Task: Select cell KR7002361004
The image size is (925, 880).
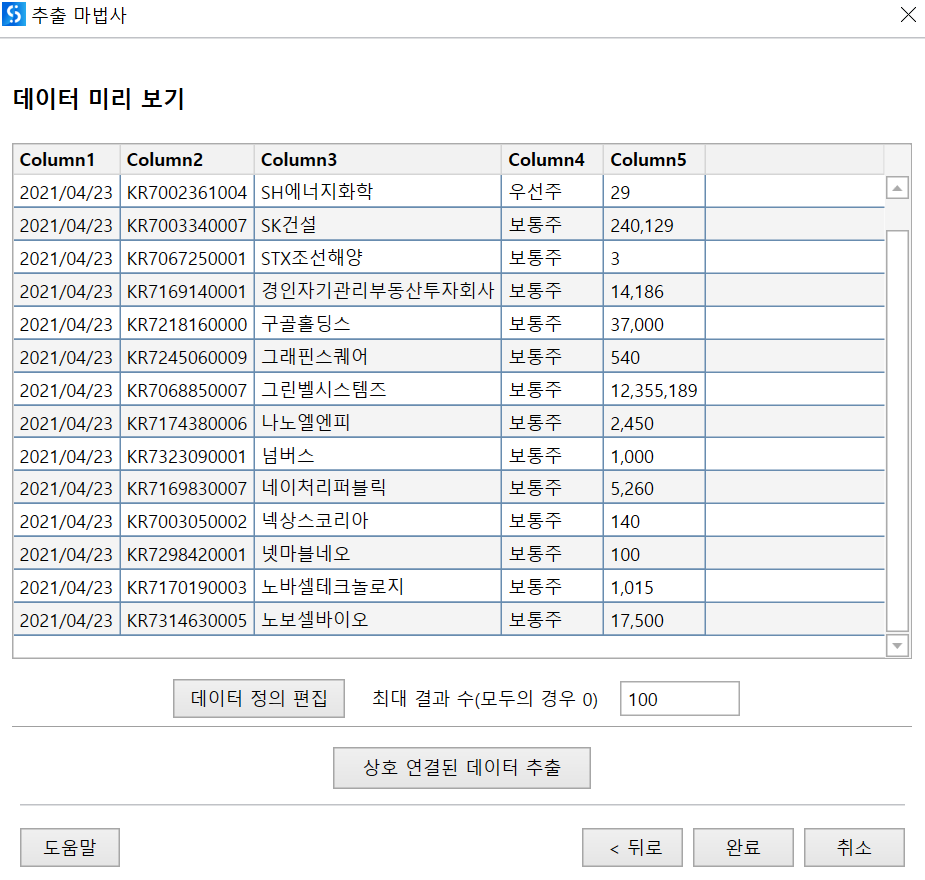Action: click(x=187, y=192)
